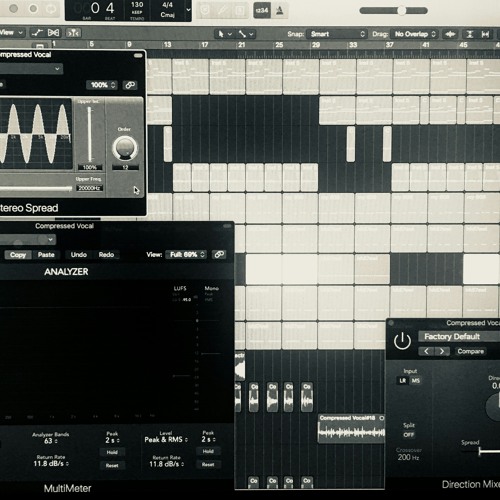Click the link icon in the MultiMeter header
The width and height of the screenshot is (500, 500).
pos(219,255)
